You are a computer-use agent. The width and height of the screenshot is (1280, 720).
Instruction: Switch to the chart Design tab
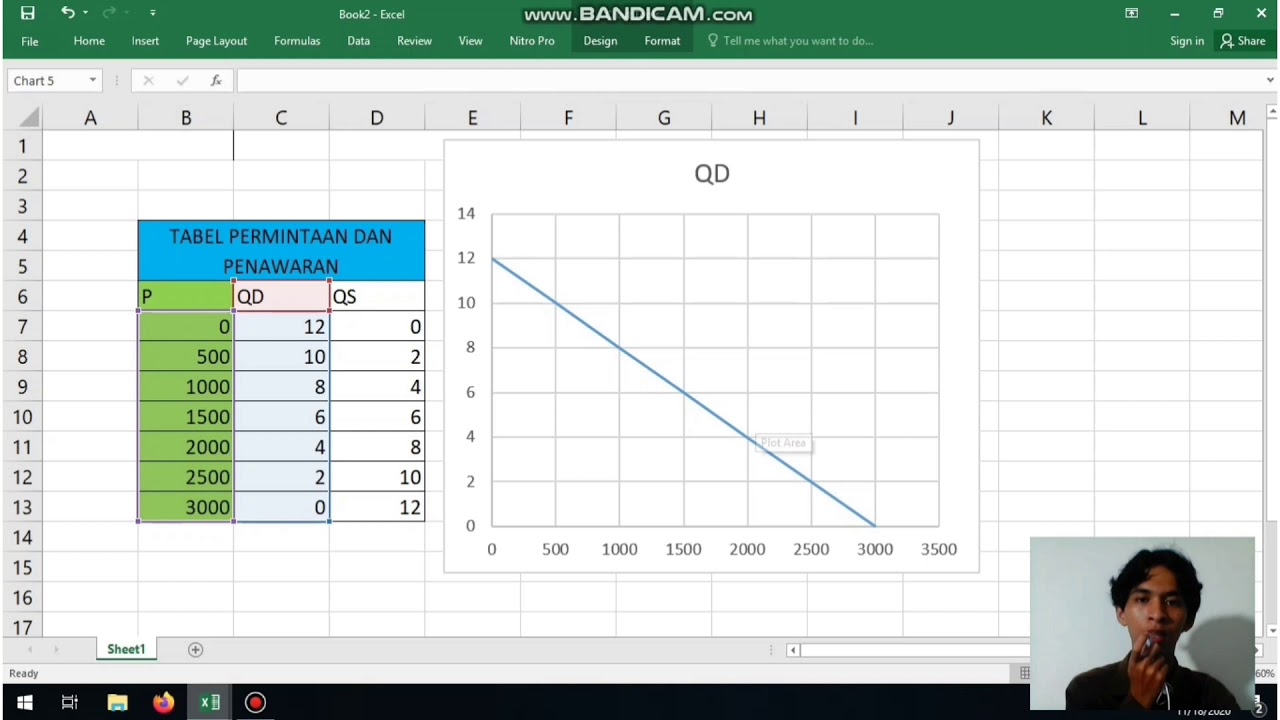click(600, 41)
